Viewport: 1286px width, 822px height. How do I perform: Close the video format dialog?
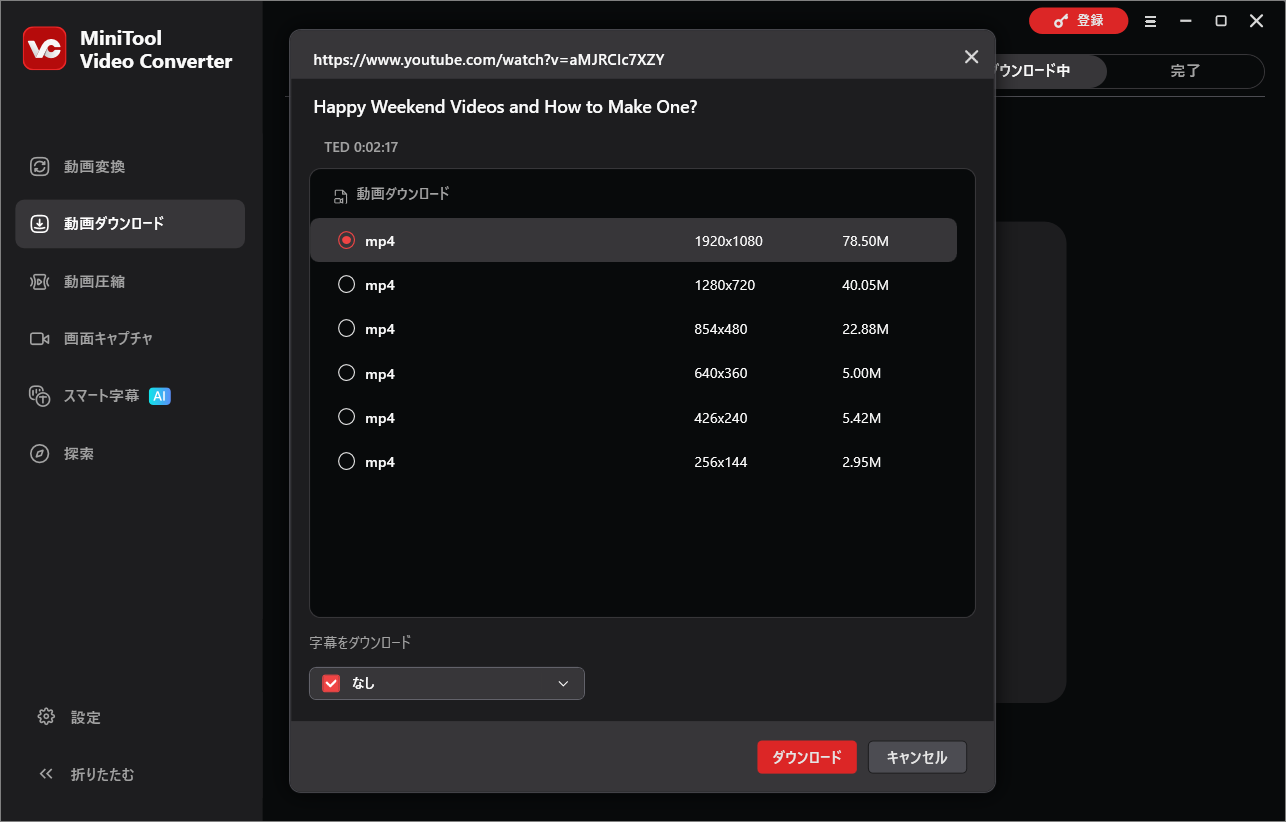tap(970, 57)
